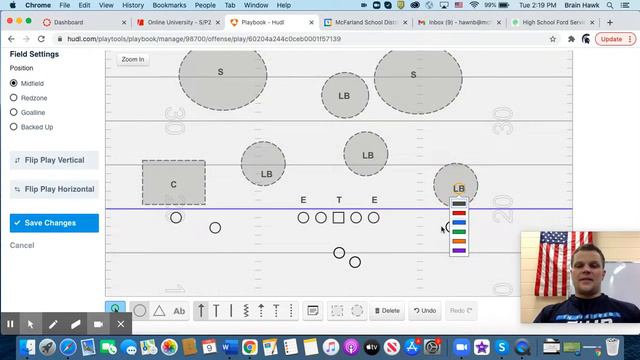Select the circular zone tool

coord(357,311)
